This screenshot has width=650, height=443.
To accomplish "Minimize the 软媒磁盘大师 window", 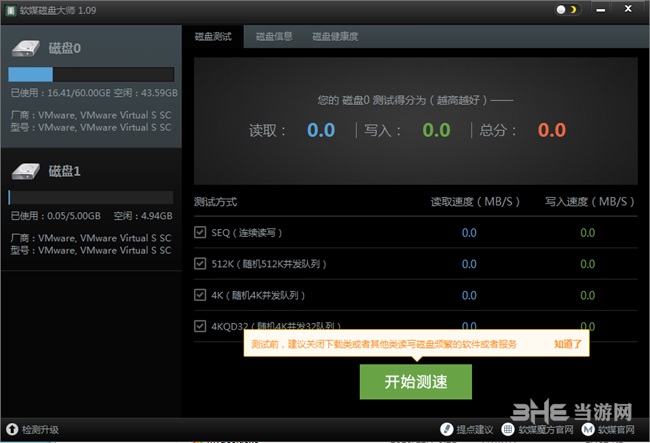I will (x=600, y=10).
